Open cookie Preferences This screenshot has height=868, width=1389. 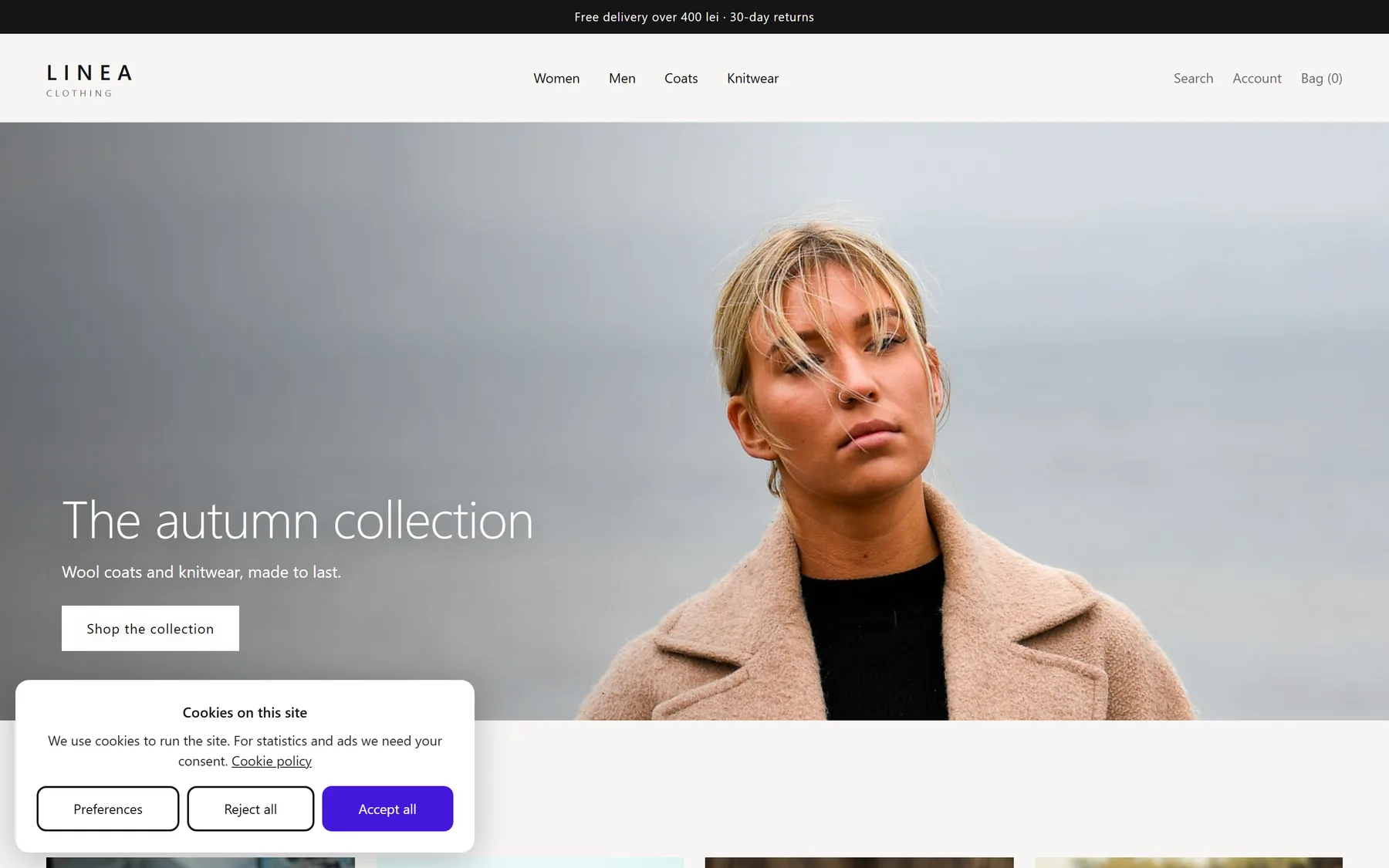108,809
